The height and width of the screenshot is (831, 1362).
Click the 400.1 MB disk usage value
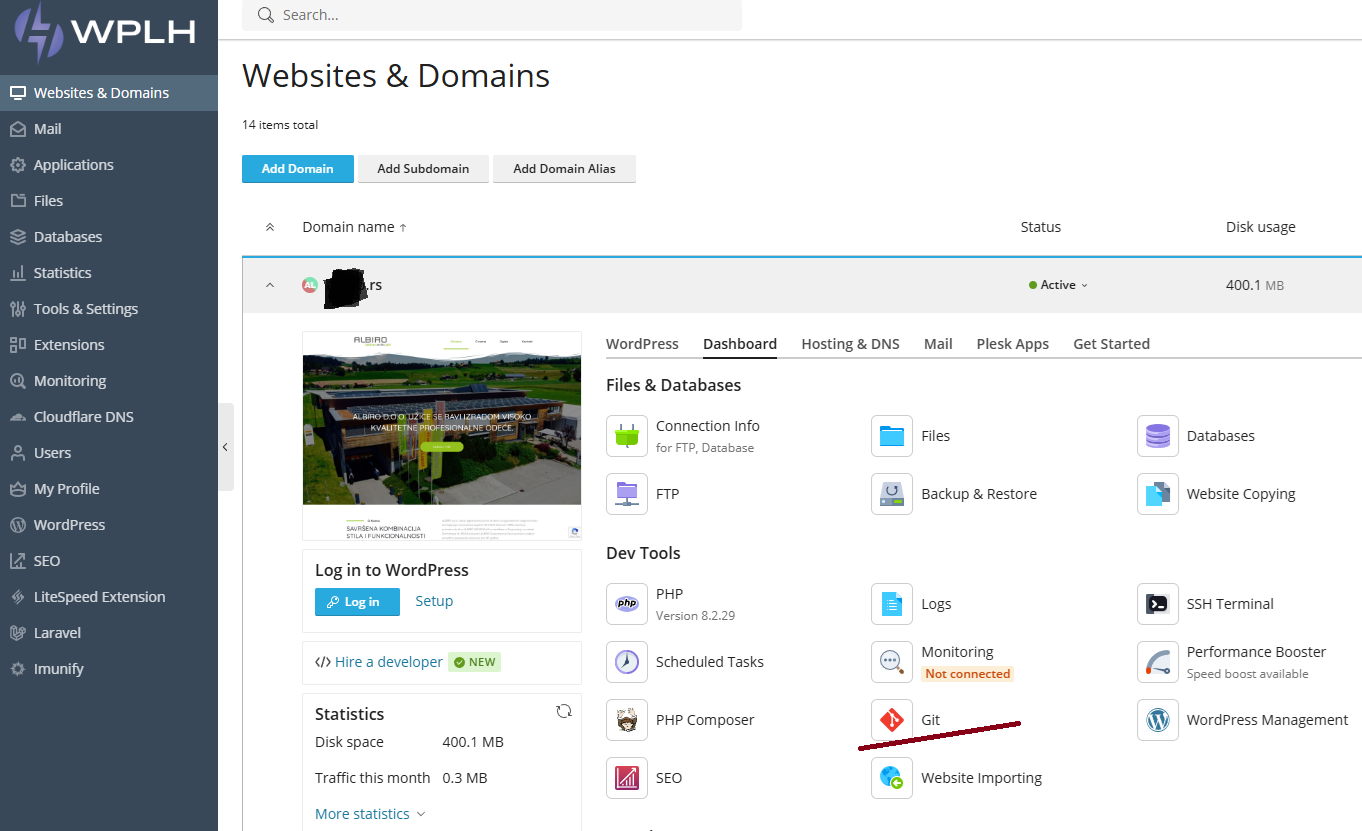tap(1255, 285)
